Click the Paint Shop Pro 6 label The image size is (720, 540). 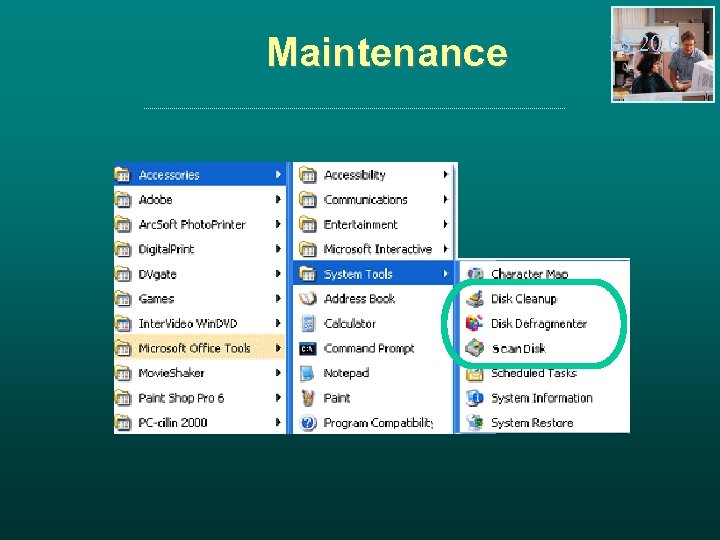[181, 398]
